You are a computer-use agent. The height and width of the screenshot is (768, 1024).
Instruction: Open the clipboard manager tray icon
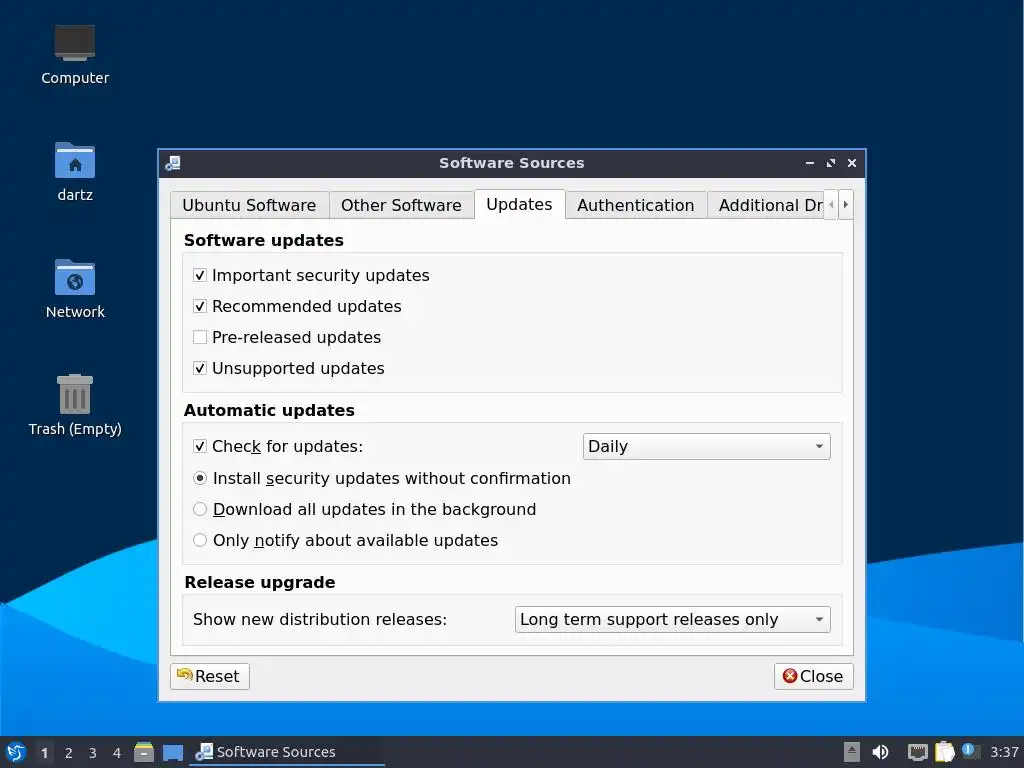(x=944, y=752)
